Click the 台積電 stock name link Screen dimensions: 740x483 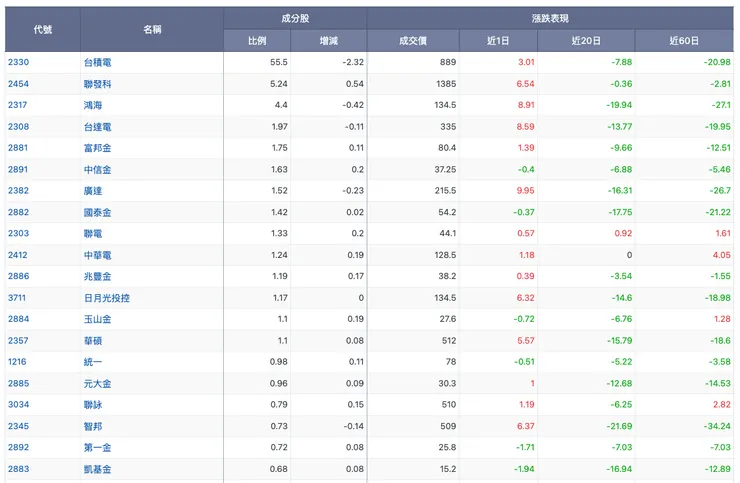[98, 62]
